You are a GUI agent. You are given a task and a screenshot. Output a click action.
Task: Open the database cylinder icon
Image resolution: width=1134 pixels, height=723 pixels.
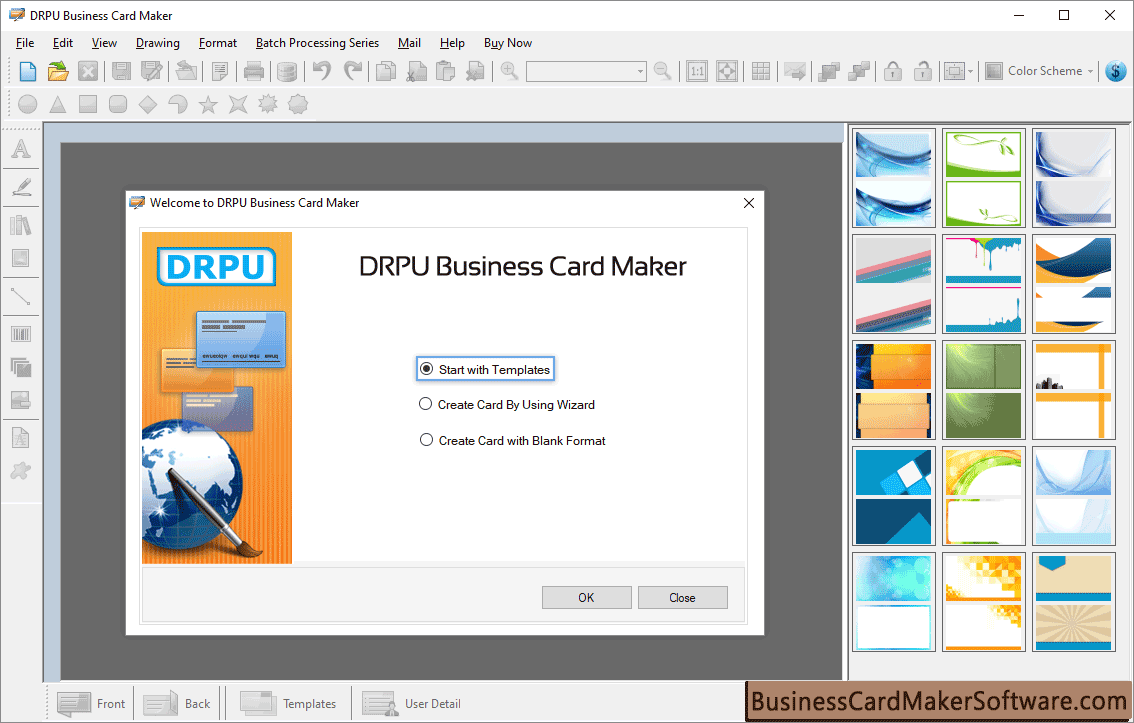tap(287, 71)
